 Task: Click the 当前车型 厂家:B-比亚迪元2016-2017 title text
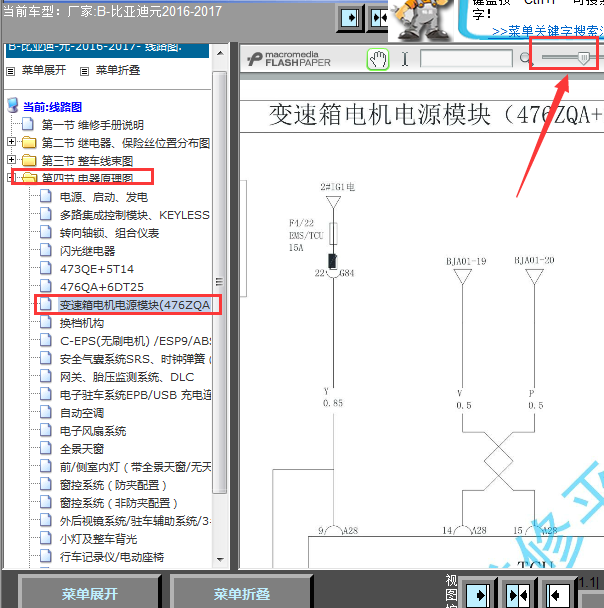(112, 12)
